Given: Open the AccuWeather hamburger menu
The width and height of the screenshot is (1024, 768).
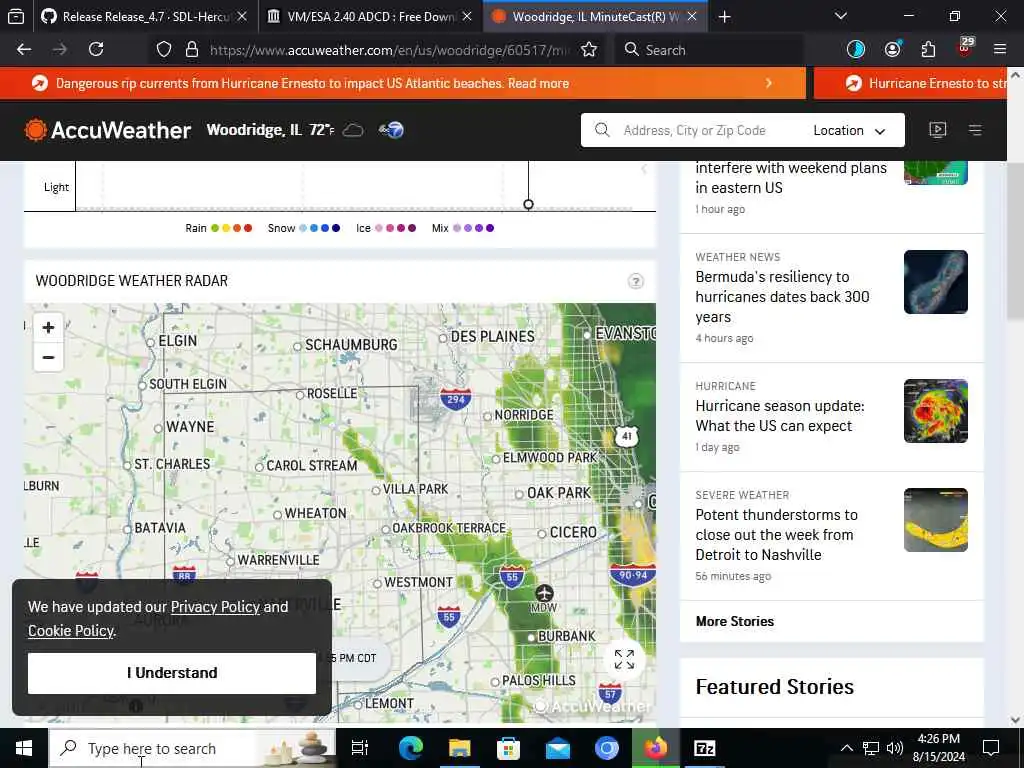Looking at the screenshot, I should (x=975, y=130).
